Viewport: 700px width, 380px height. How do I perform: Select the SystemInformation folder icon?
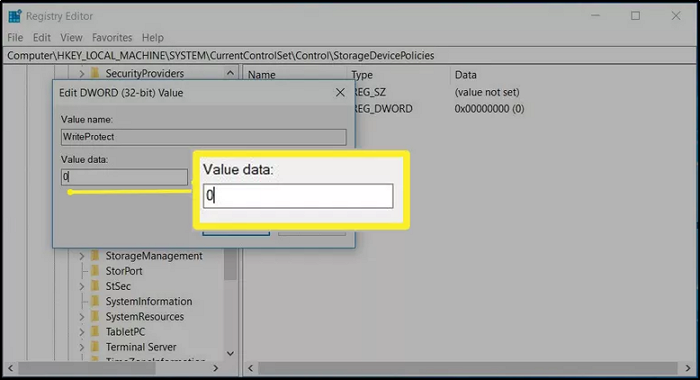(x=95, y=301)
